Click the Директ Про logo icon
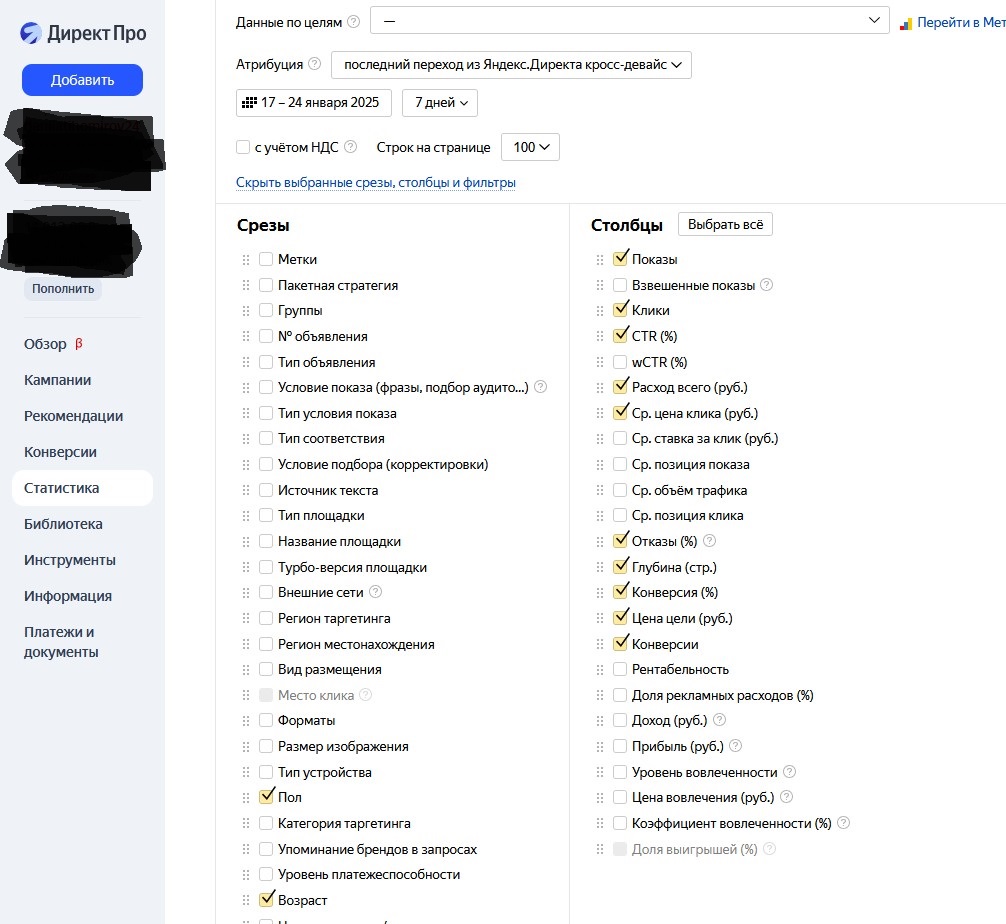Image resolution: width=1006 pixels, height=924 pixels. (31, 33)
